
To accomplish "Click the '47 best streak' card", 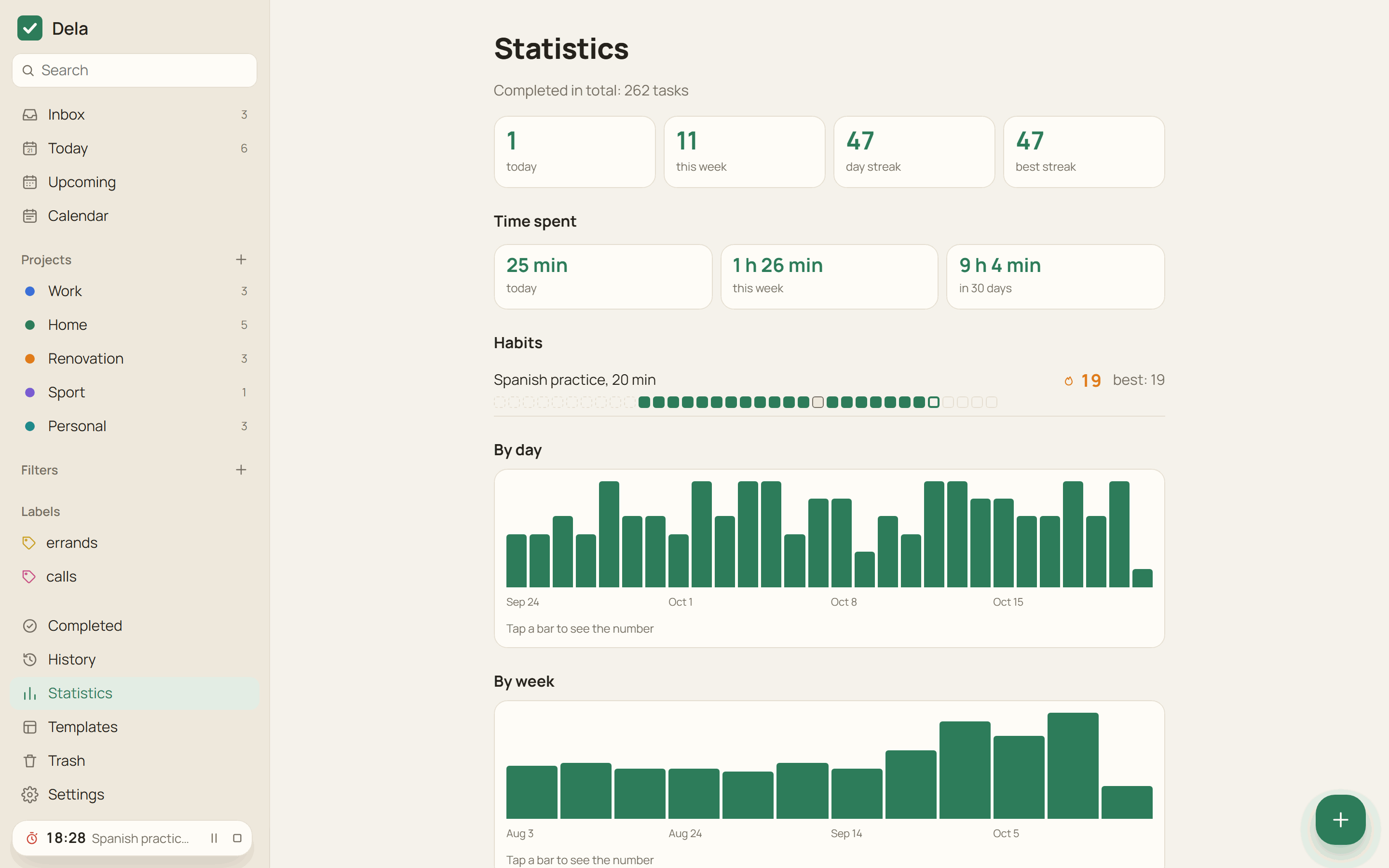I will pyautogui.click(x=1084, y=152).
